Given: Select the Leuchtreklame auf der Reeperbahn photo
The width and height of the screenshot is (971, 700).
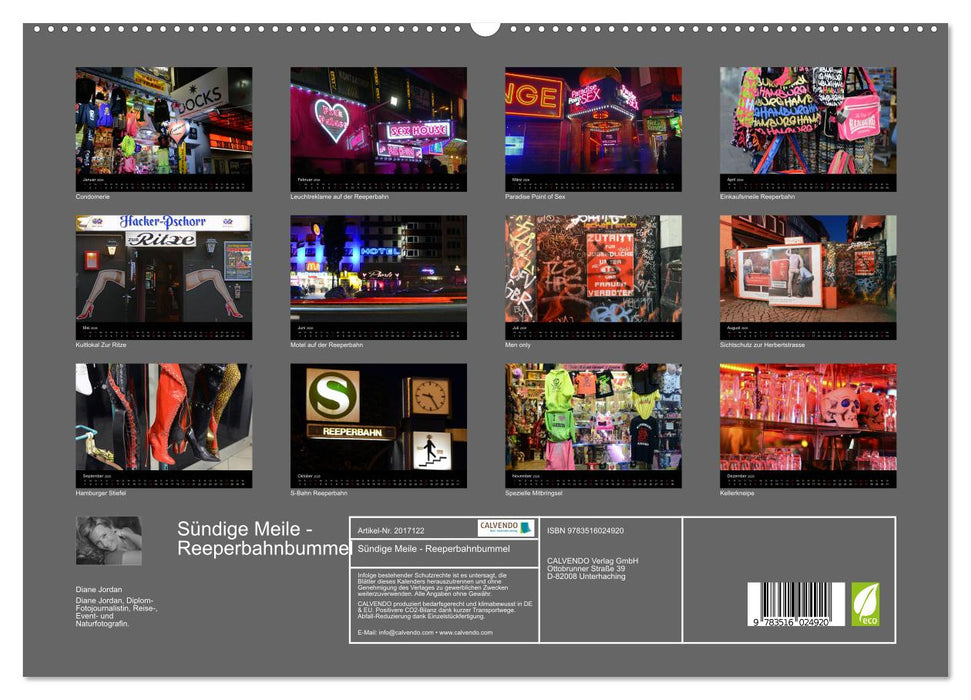Looking at the screenshot, I should tap(378, 122).
